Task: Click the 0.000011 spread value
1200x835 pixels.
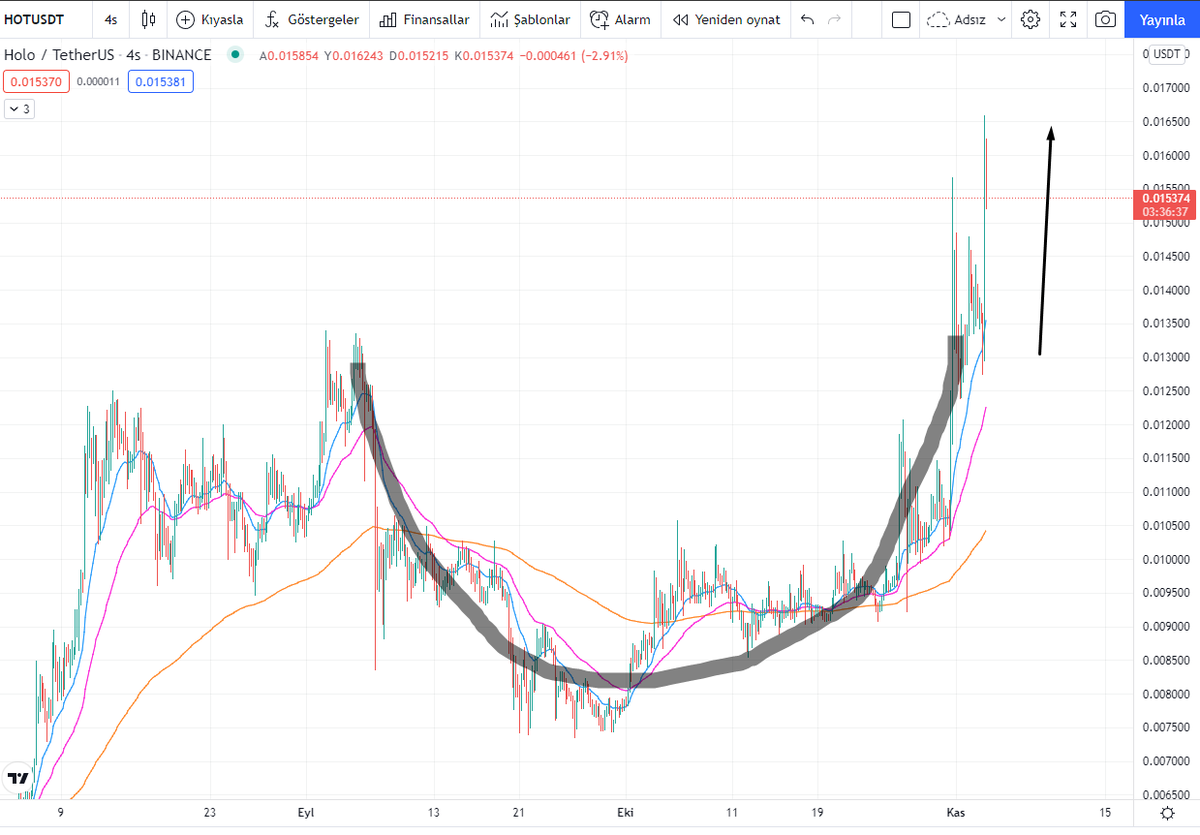Action: click(x=98, y=82)
